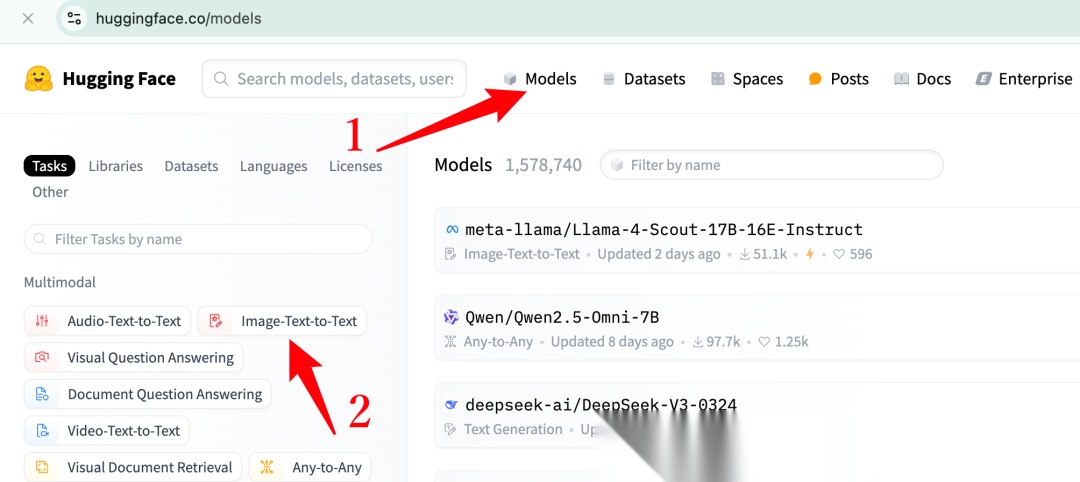This screenshot has height=482, width=1080.
Task: Filter by Visual Document Retrieval task
Action: tap(133, 468)
